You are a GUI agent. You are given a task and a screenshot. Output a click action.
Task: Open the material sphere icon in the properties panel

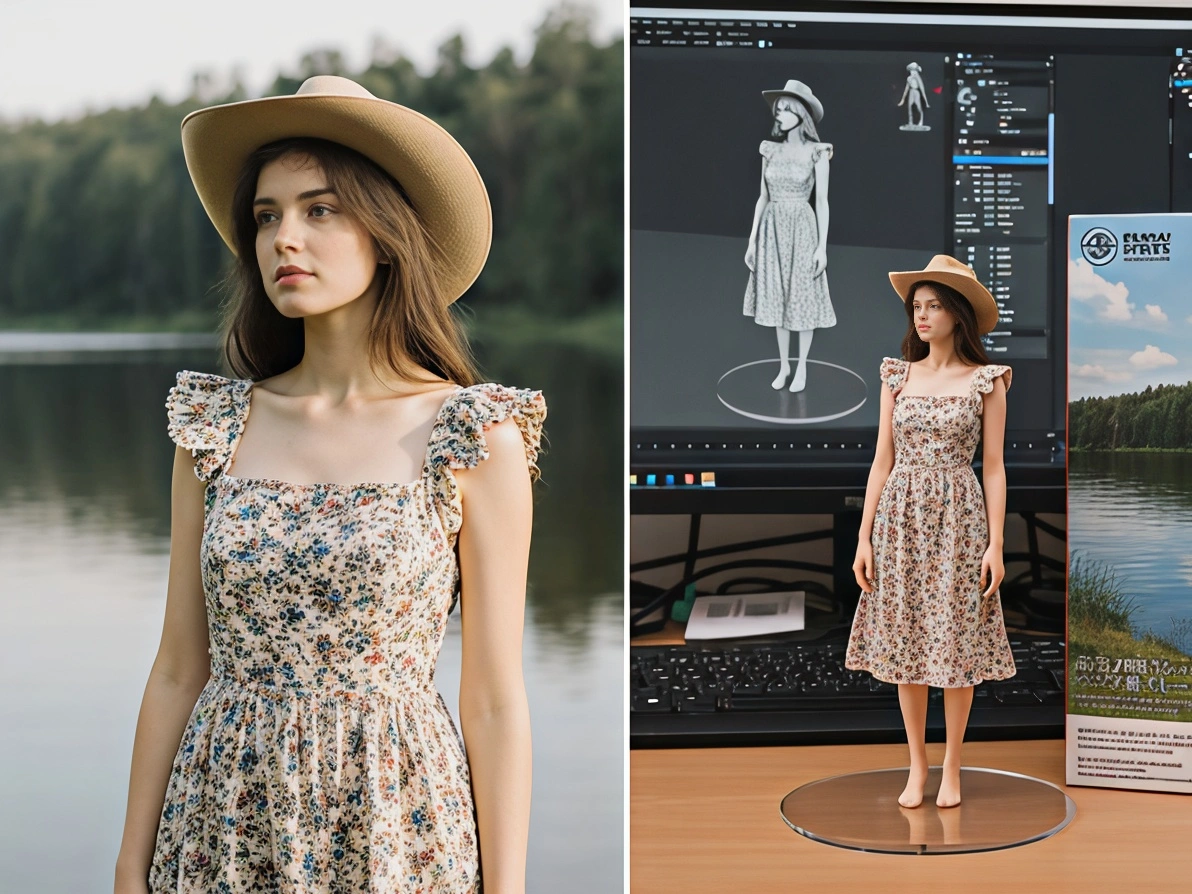967,96
